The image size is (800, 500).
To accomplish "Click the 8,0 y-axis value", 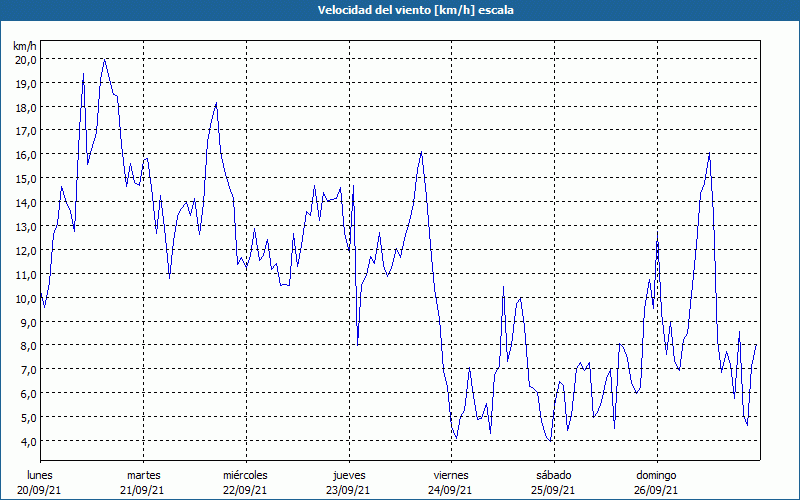I will point(29,346).
